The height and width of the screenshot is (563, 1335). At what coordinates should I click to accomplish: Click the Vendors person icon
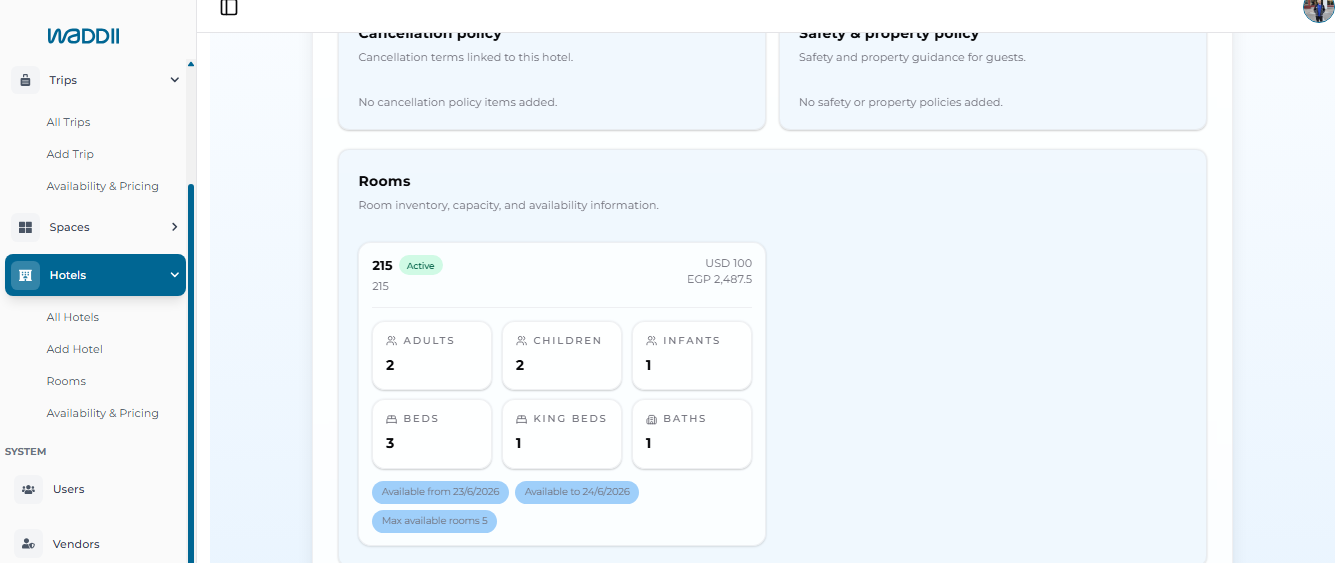[x=28, y=544]
